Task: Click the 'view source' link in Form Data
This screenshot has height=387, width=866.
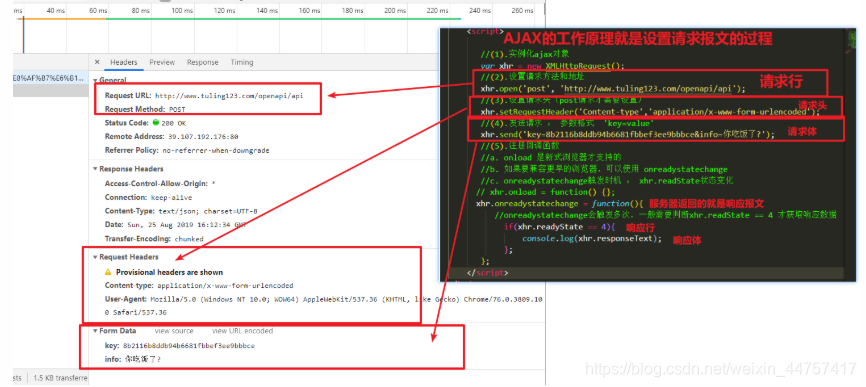Action: tap(174, 331)
